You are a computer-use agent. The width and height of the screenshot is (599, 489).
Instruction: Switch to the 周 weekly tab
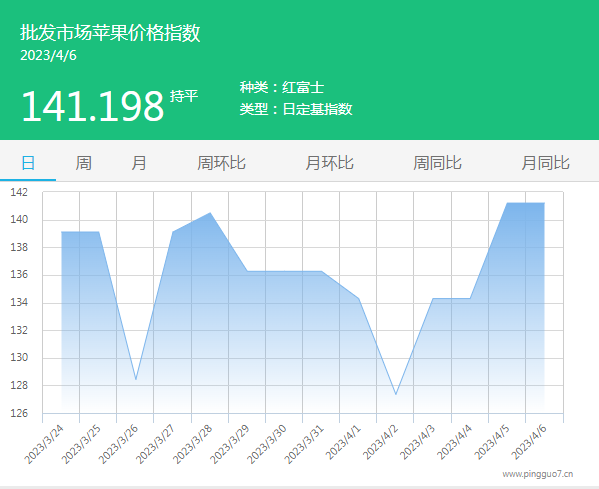(x=83, y=163)
